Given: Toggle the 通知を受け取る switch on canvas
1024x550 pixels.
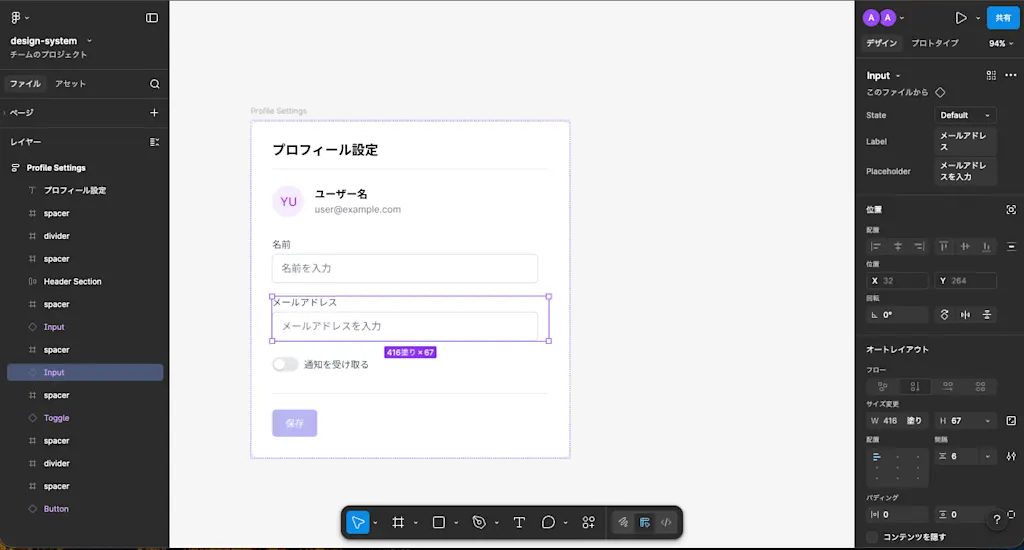Looking at the screenshot, I should 285,364.
